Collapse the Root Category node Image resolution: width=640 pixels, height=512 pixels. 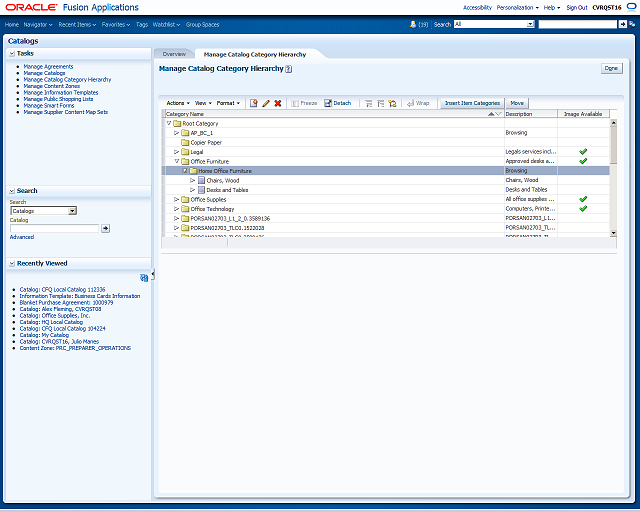(169, 123)
